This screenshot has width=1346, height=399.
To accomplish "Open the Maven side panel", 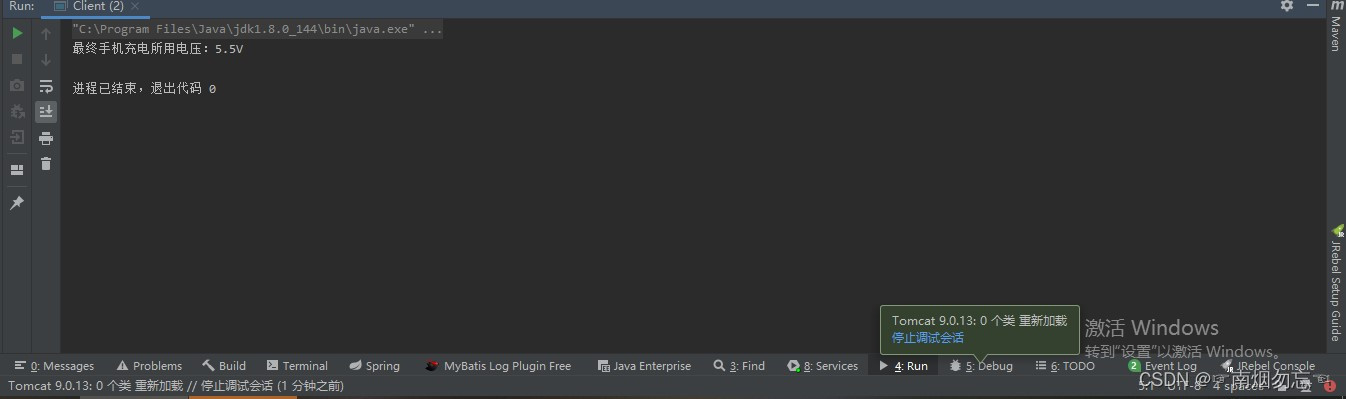I will click(1336, 27).
